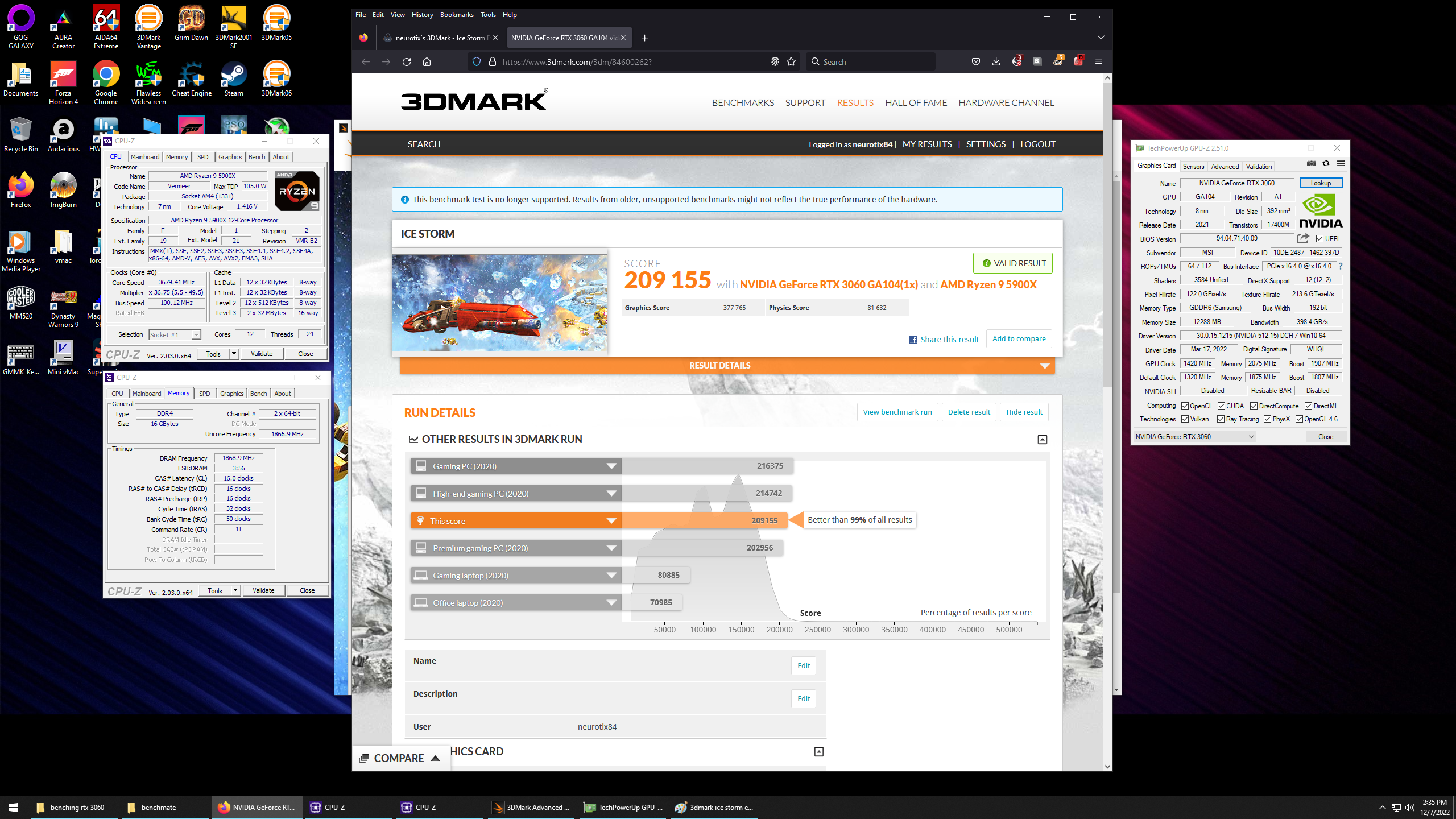Toggle Vulkan checkbox
The image size is (1456, 819).
coord(1185,419)
